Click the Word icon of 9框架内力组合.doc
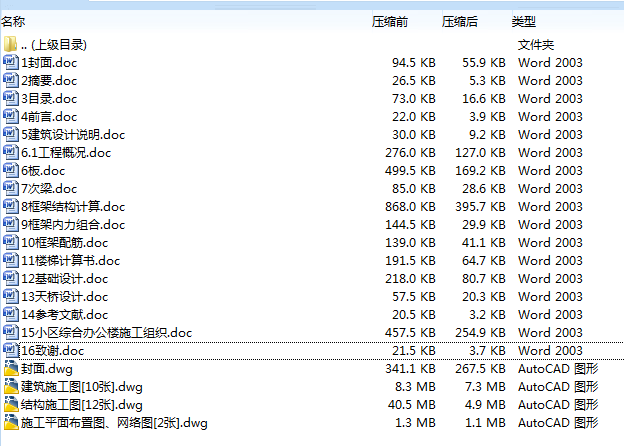Viewport: 624px width, 446px height. (11, 224)
